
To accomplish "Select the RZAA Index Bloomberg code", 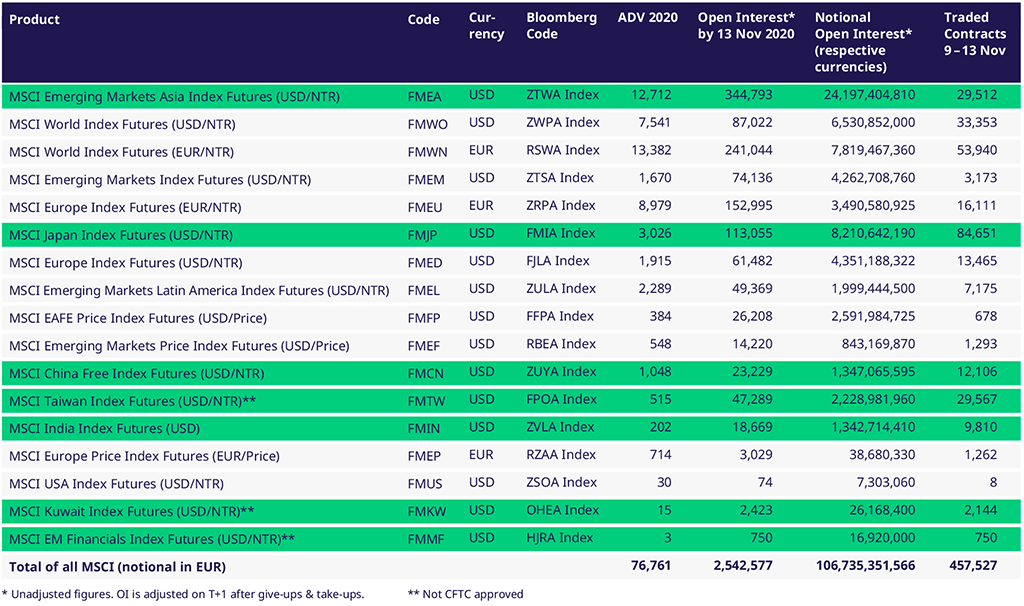I will tap(561, 455).
